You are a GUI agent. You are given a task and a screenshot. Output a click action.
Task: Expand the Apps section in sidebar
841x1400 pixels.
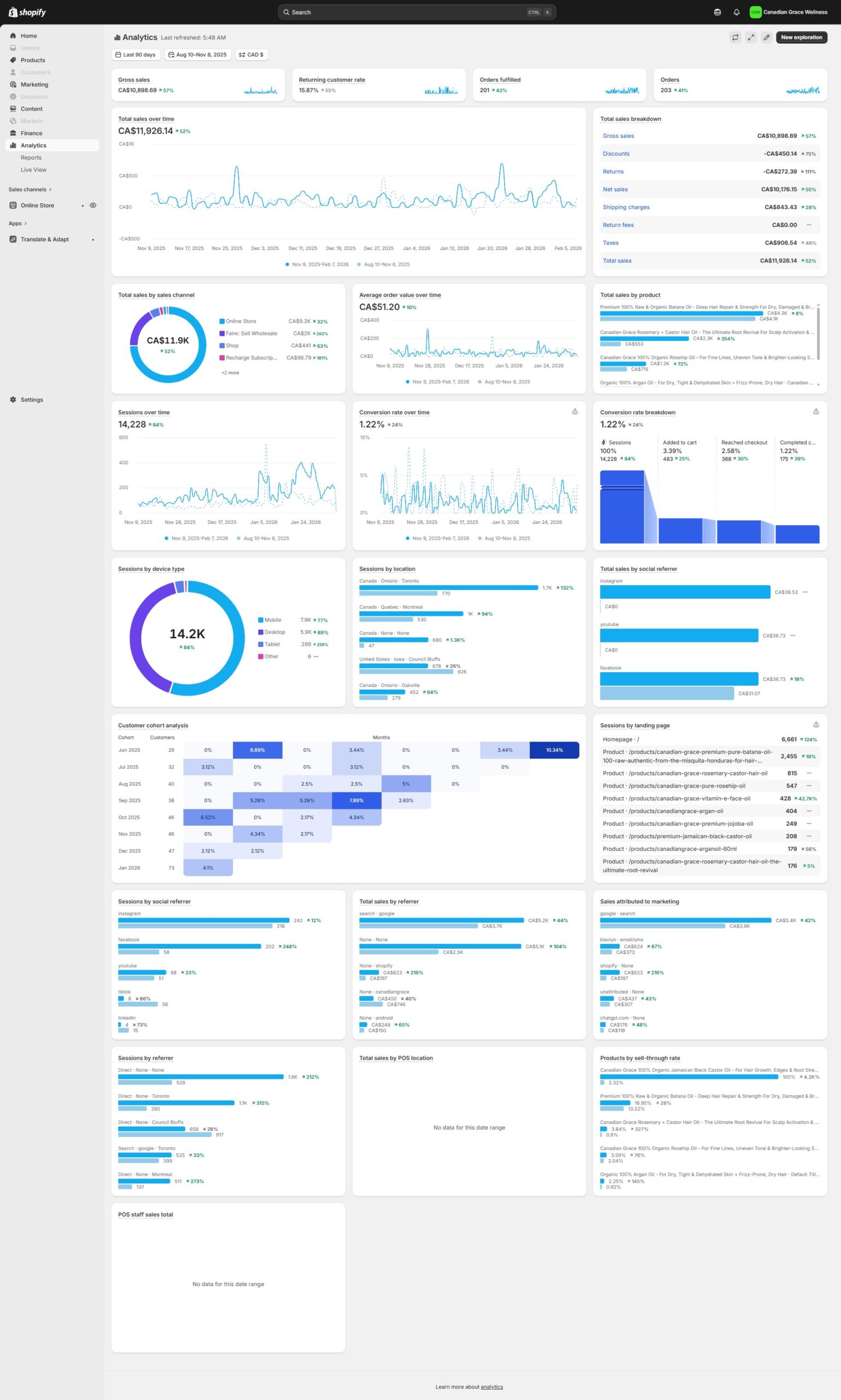pos(17,223)
